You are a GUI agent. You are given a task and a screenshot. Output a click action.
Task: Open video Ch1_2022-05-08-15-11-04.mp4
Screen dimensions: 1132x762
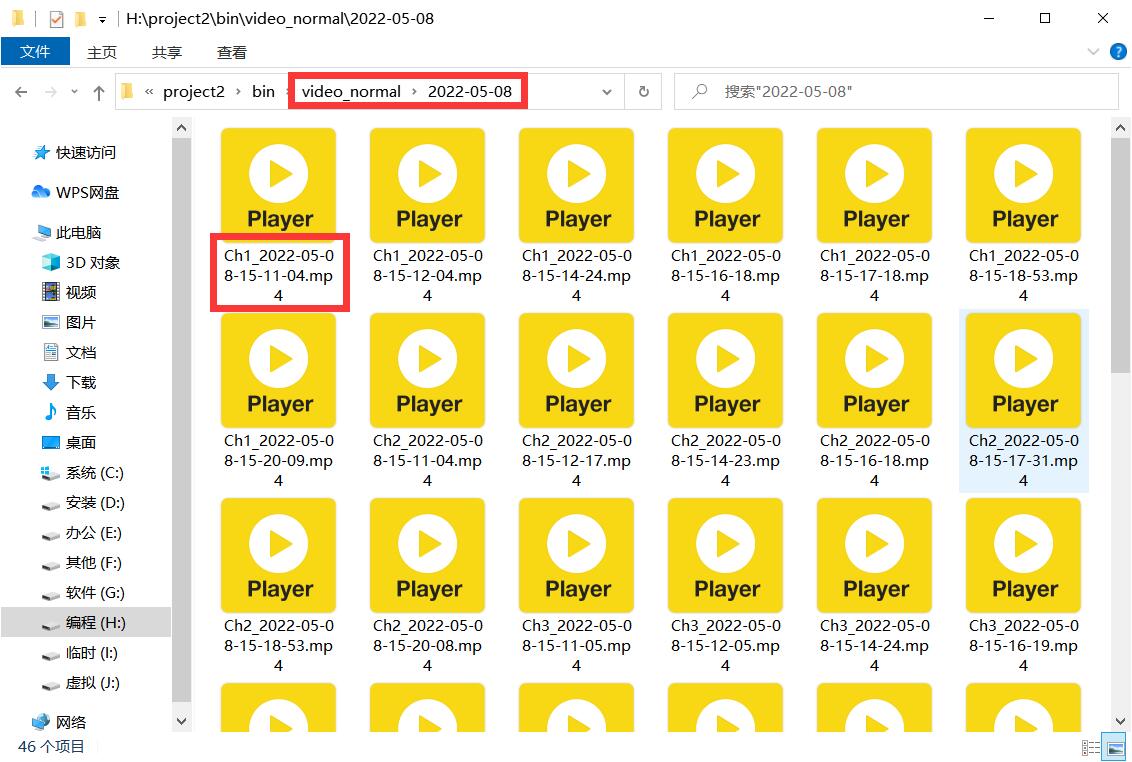(x=279, y=184)
